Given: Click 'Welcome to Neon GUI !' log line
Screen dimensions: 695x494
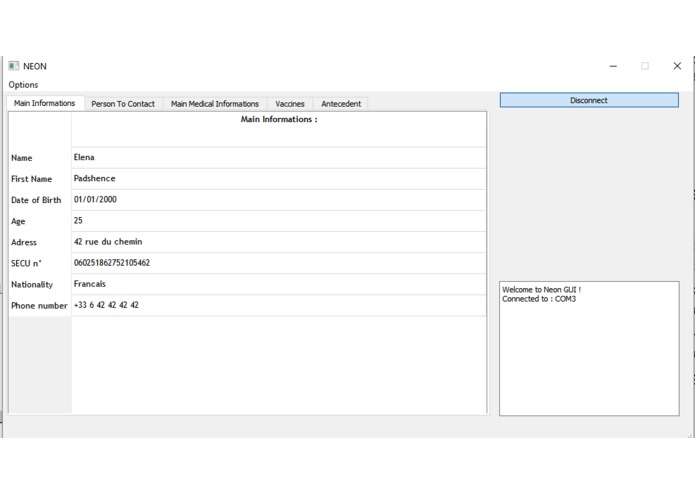Looking at the screenshot, I should 541,289.
